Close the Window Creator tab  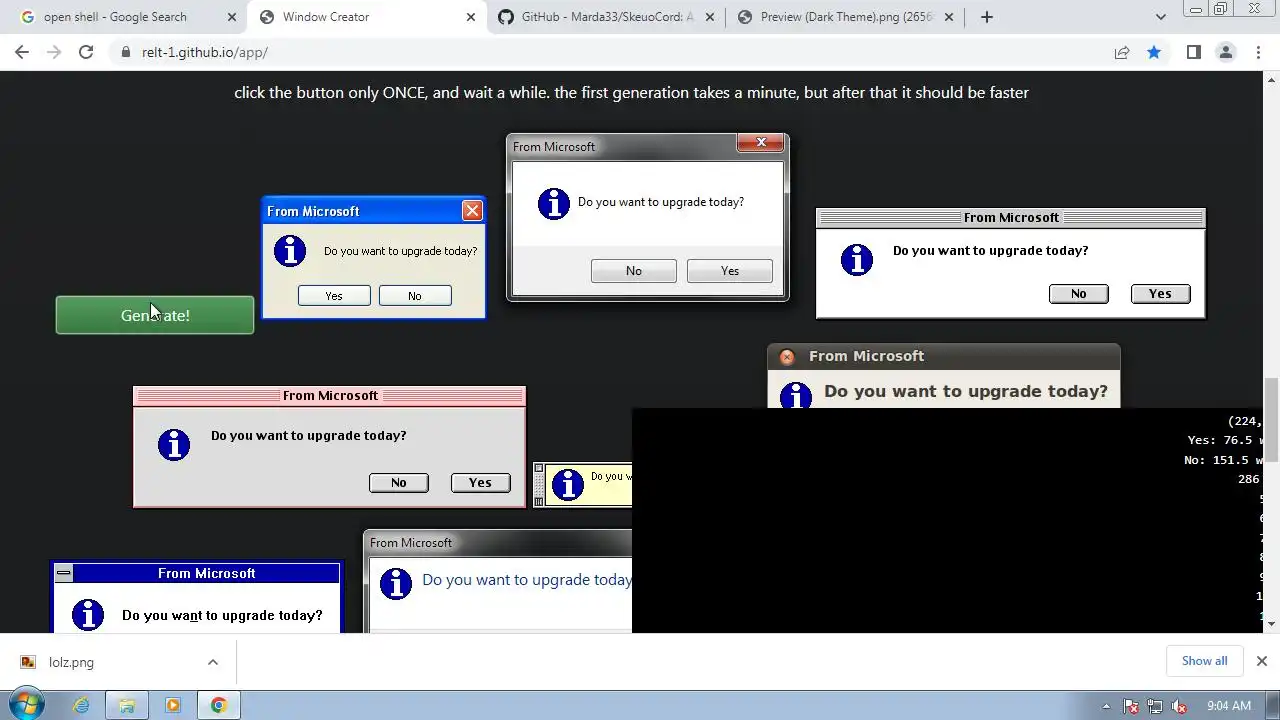(471, 17)
